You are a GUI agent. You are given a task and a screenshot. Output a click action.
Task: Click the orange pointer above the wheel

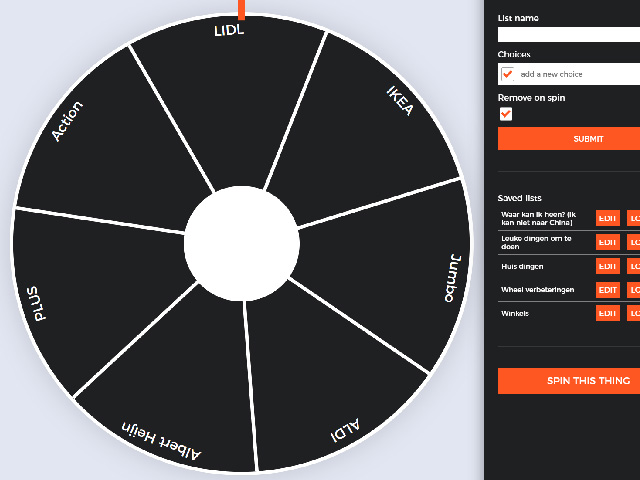(x=242, y=10)
